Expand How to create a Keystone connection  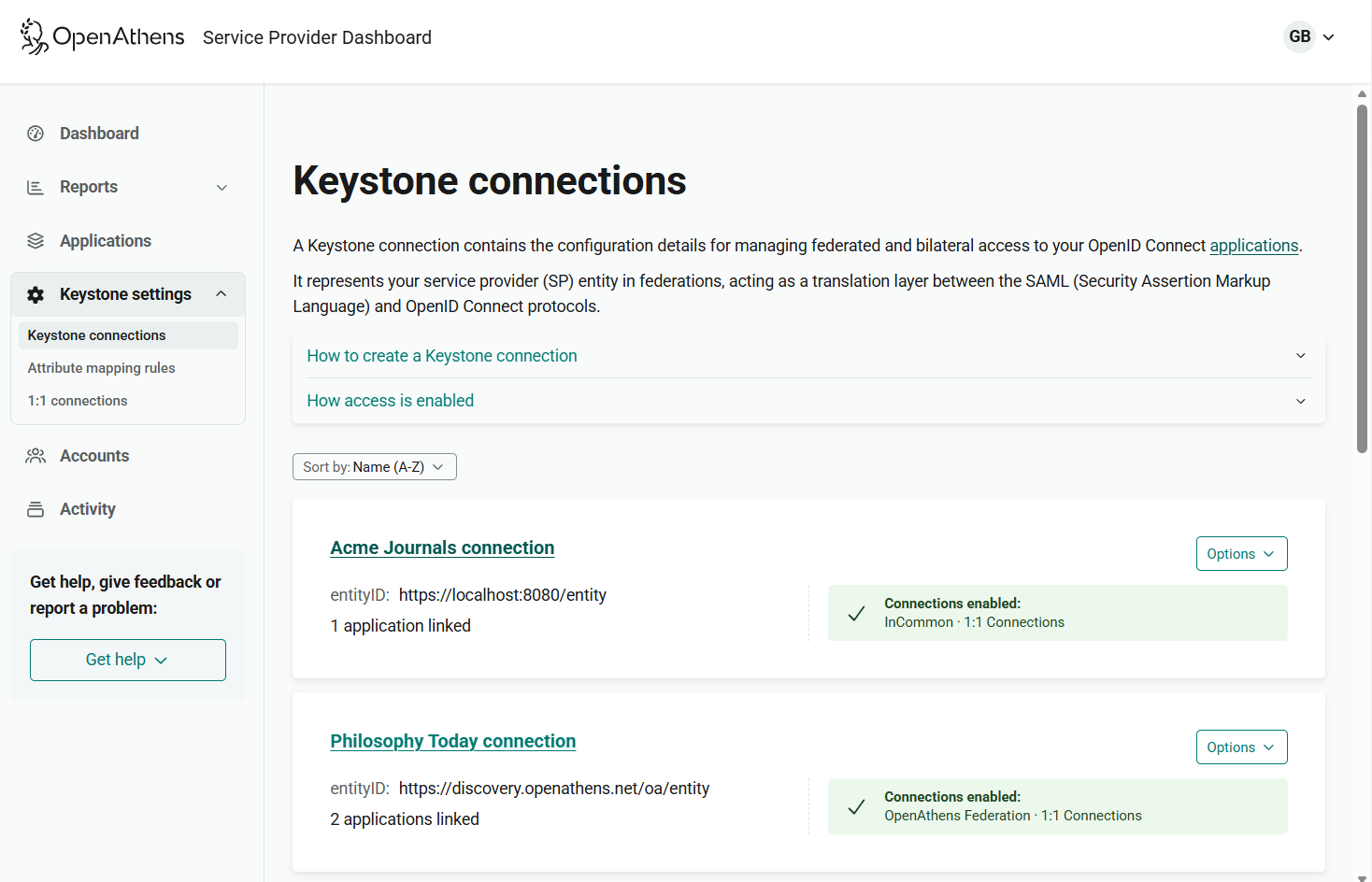coord(808,356)
